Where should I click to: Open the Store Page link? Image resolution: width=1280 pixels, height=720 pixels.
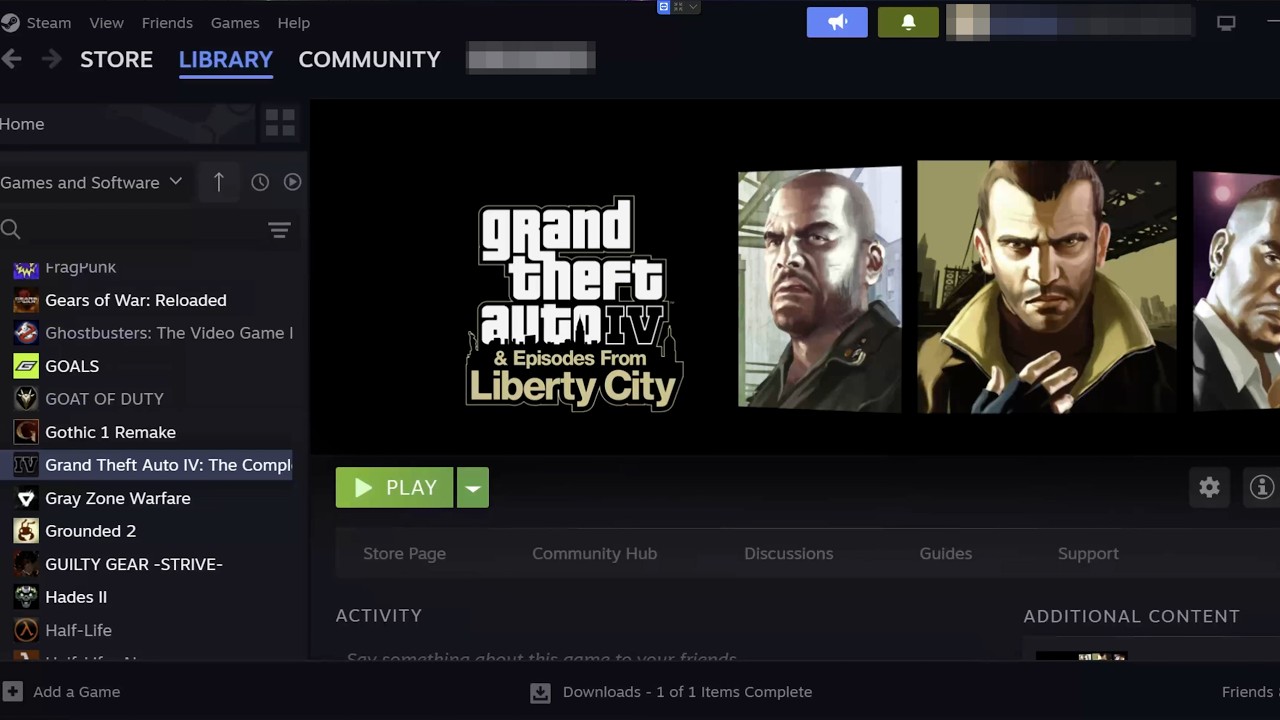[404, 553]
